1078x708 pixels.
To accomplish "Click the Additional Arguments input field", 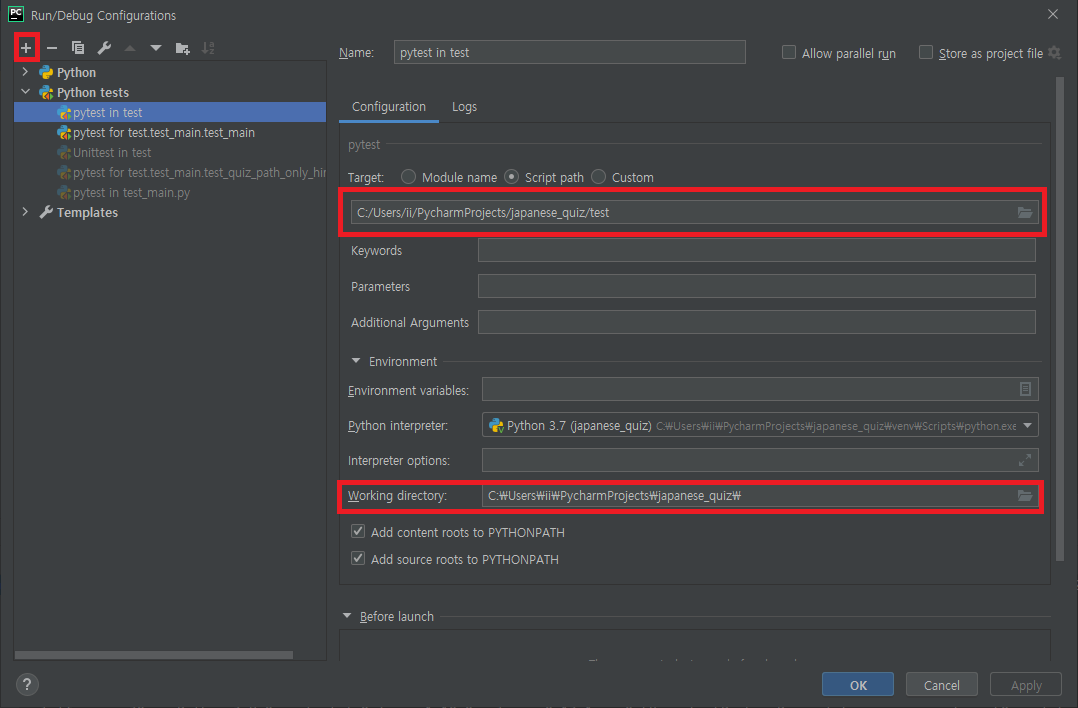I will 756,322.
